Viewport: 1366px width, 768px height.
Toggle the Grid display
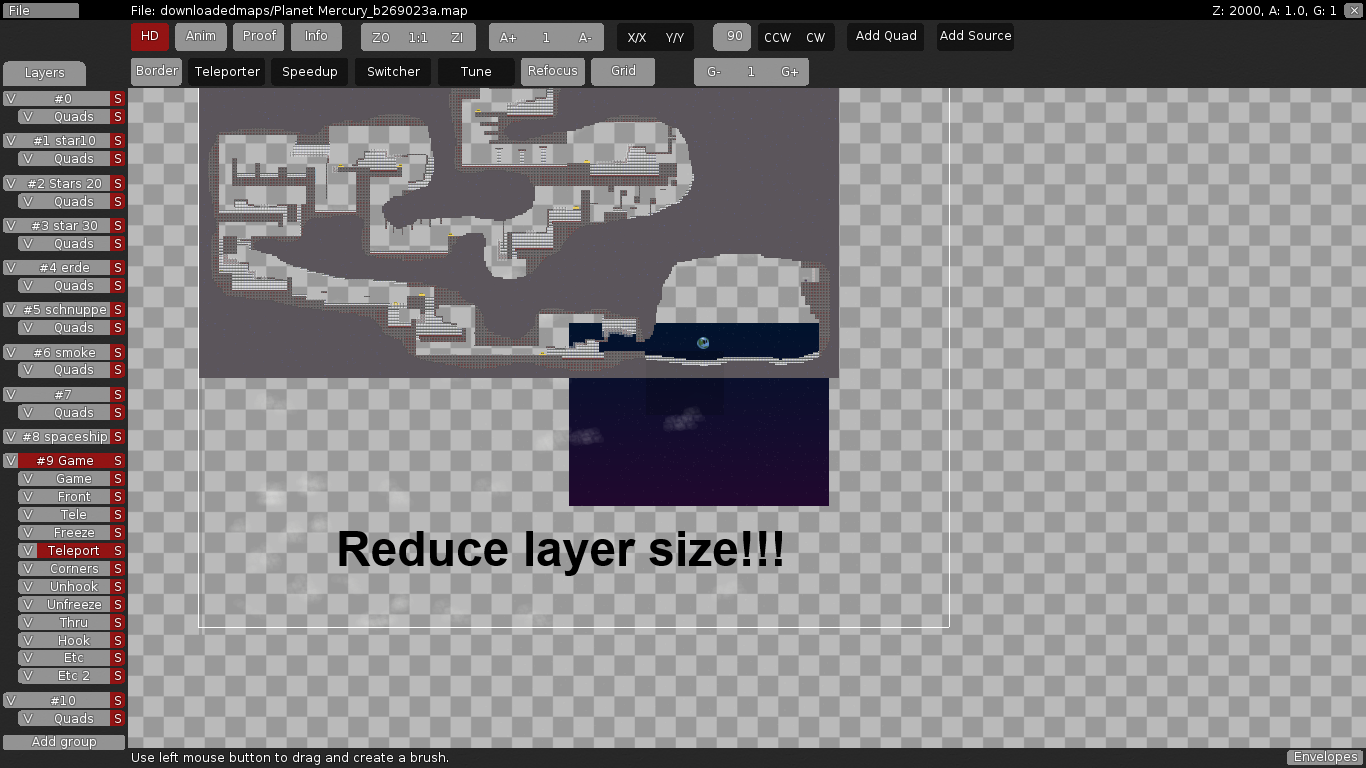623,72
